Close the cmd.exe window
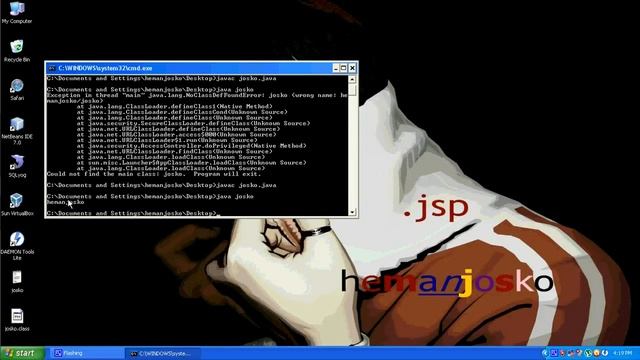 tap(352, 68)
